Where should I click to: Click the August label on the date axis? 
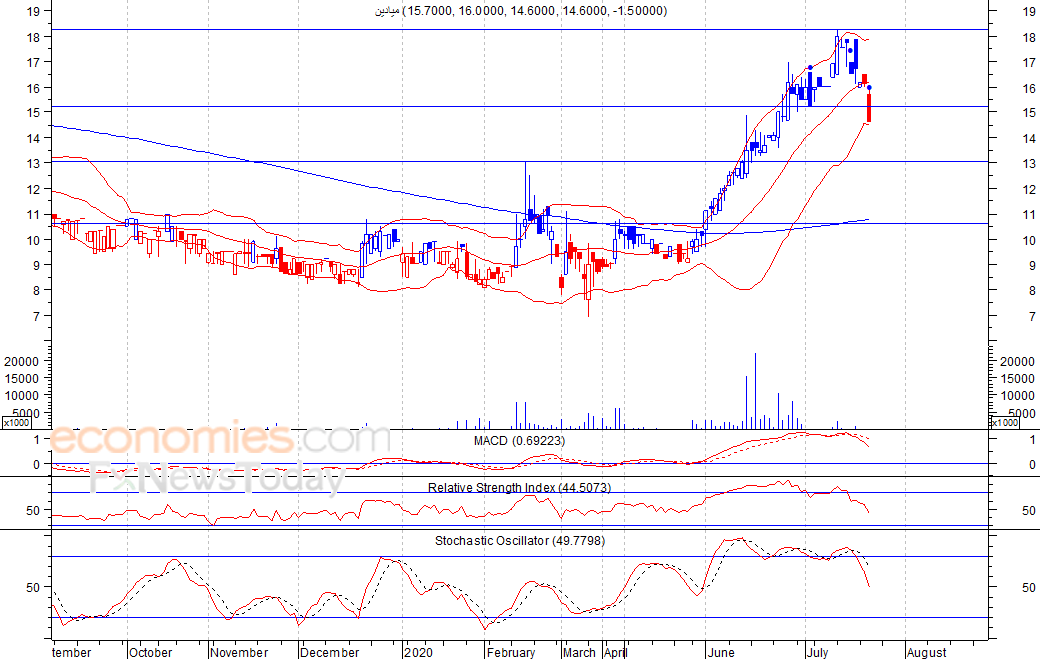click(927, 652)
